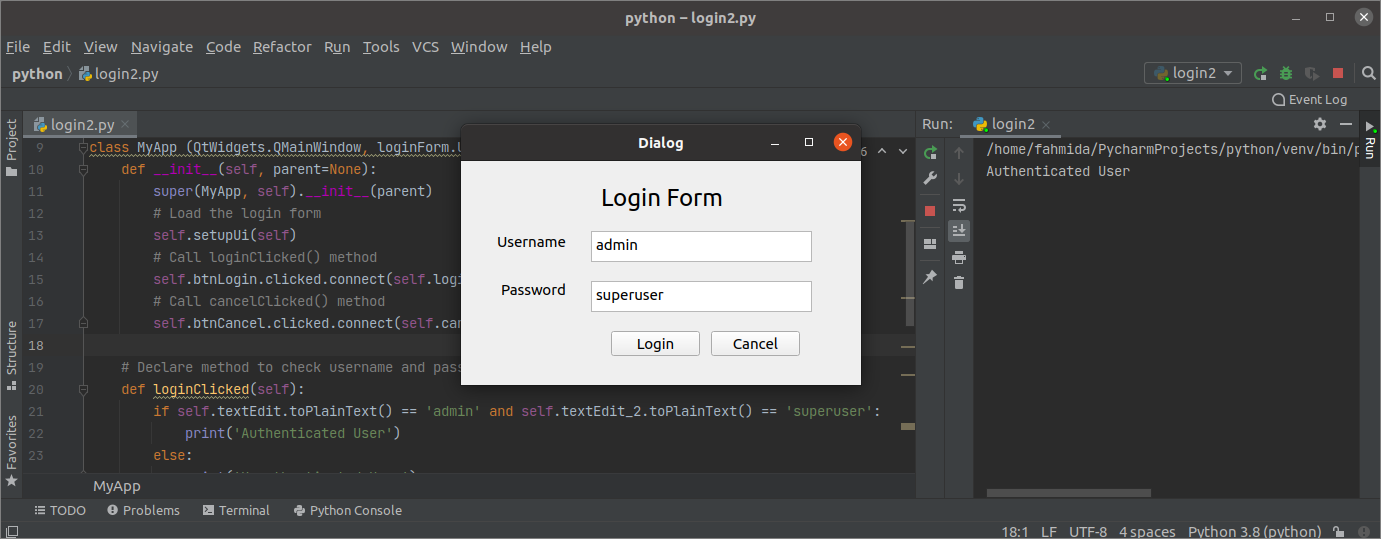This screenshot has width=1381, height=539.
Task: Switch to the Terminal tab at the bottom
Action: click(x=236, y=510)
